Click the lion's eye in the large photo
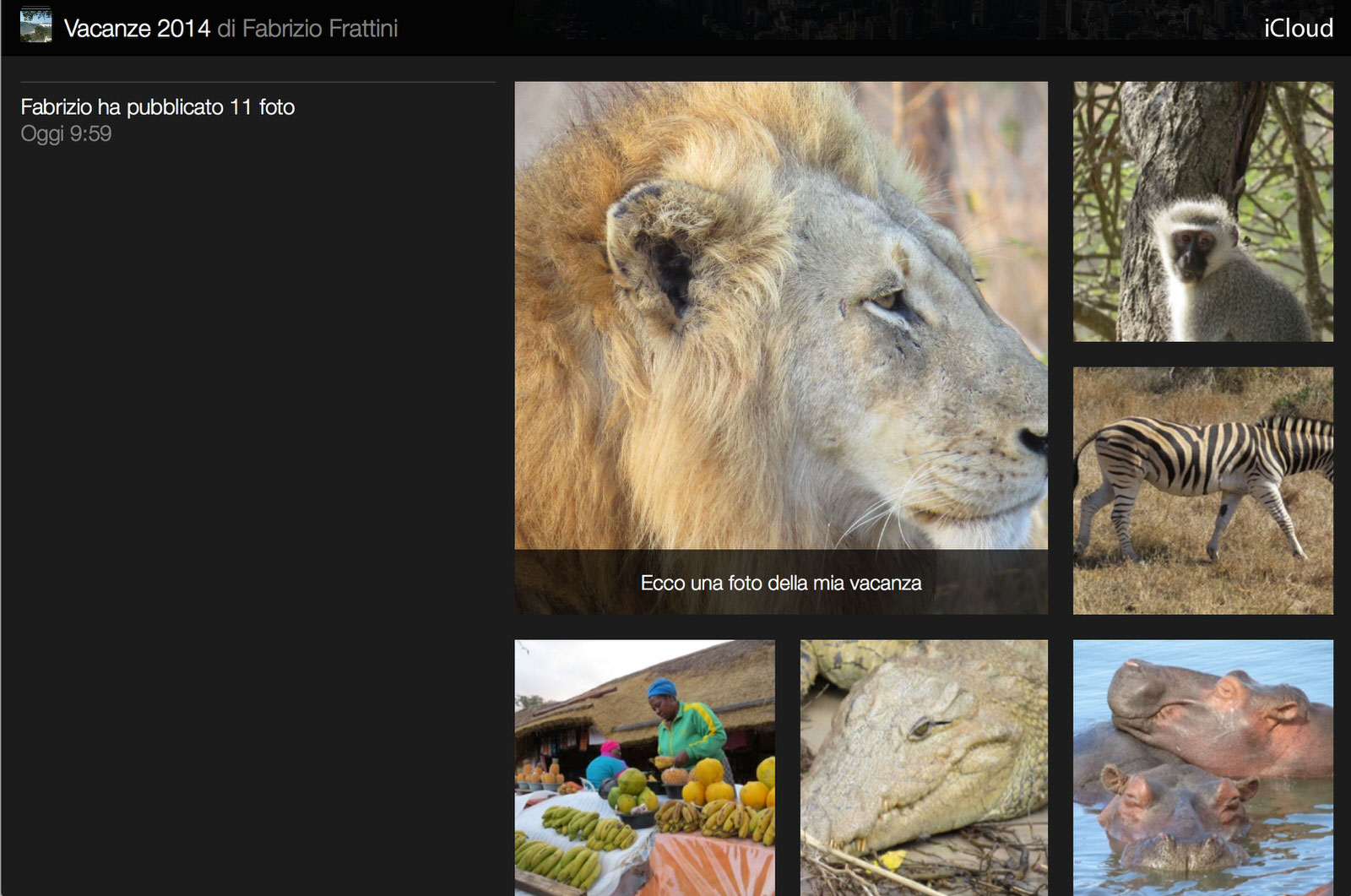This screenshot has width=1351, height=896. pyautogui.click(x=886, y=299)
